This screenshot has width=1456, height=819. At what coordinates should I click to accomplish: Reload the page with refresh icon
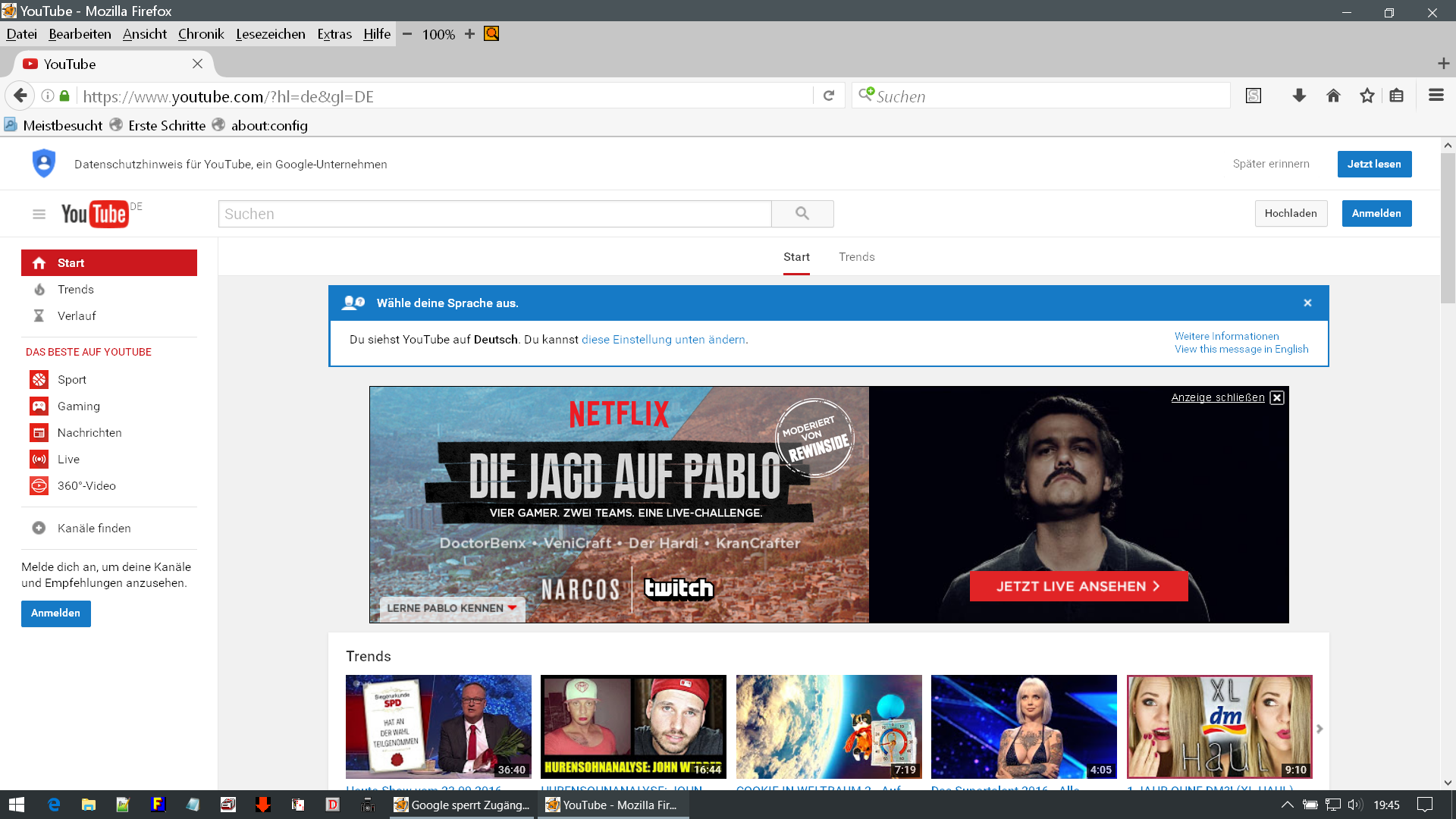coord(829,96)
